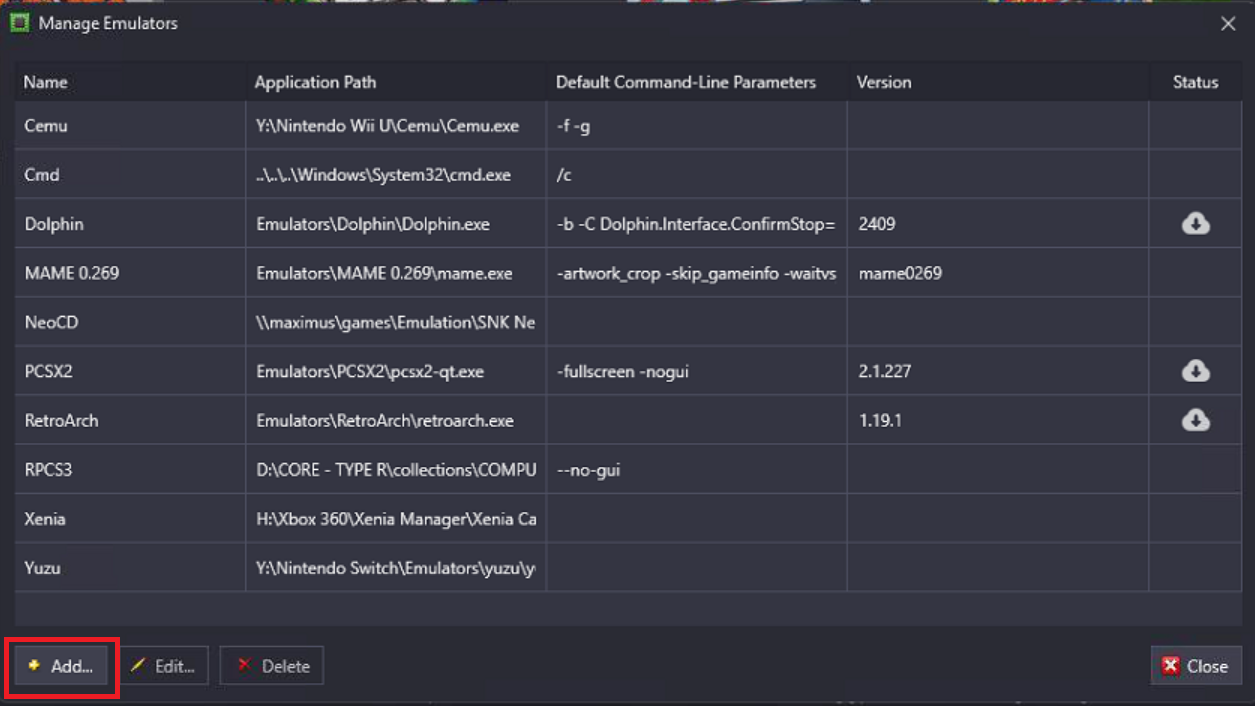The width and height of the screenshot is (1255, 706).
Task: Click the Dolphin update download icon
Action: pyautogui.click(x=1195, y=224)
